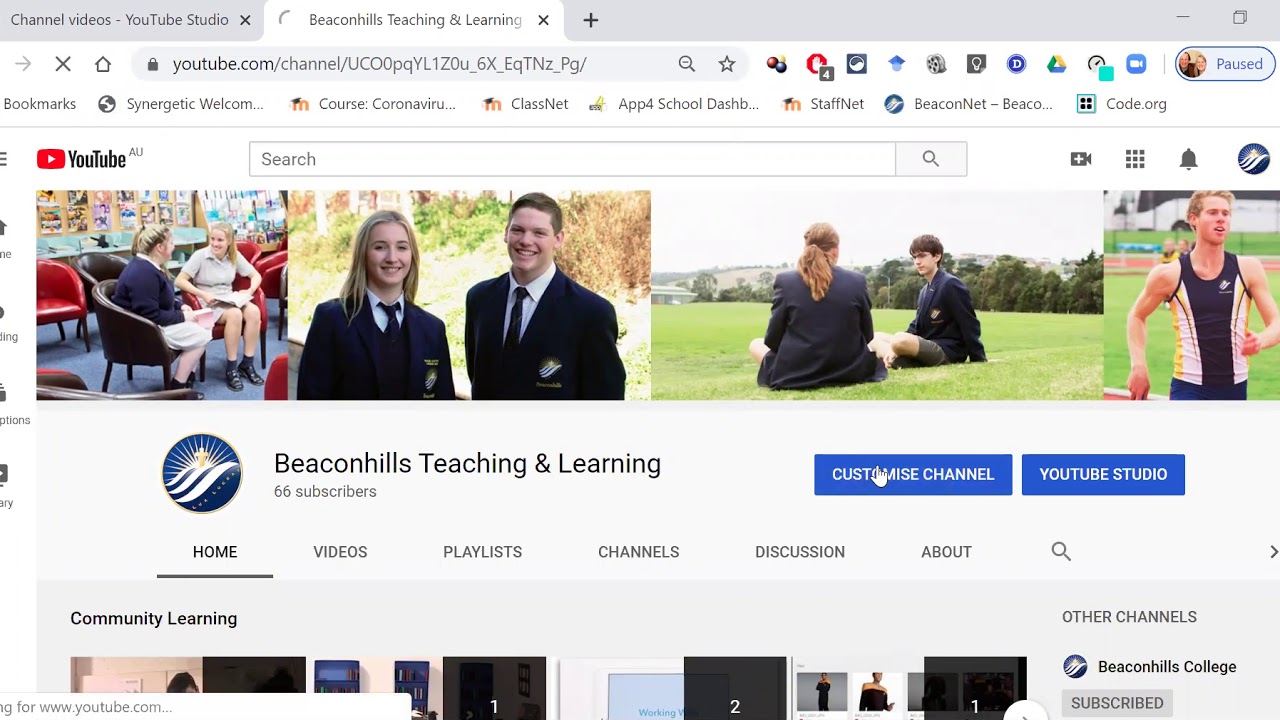Screen dimensions: 1280x720
Task: Click into the YouTube search field
Action: [572, 159]
